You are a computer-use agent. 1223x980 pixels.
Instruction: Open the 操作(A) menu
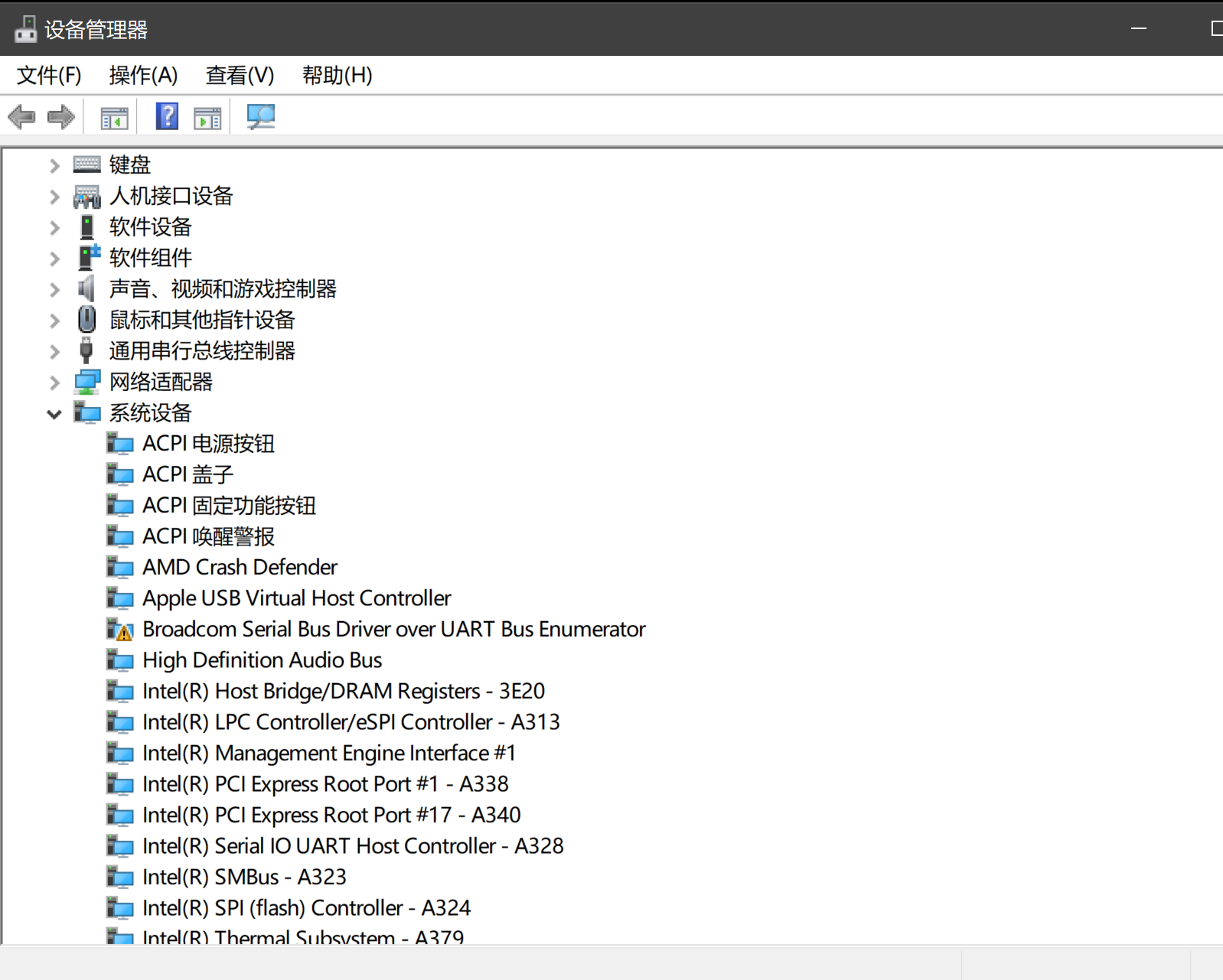point(143,75)
